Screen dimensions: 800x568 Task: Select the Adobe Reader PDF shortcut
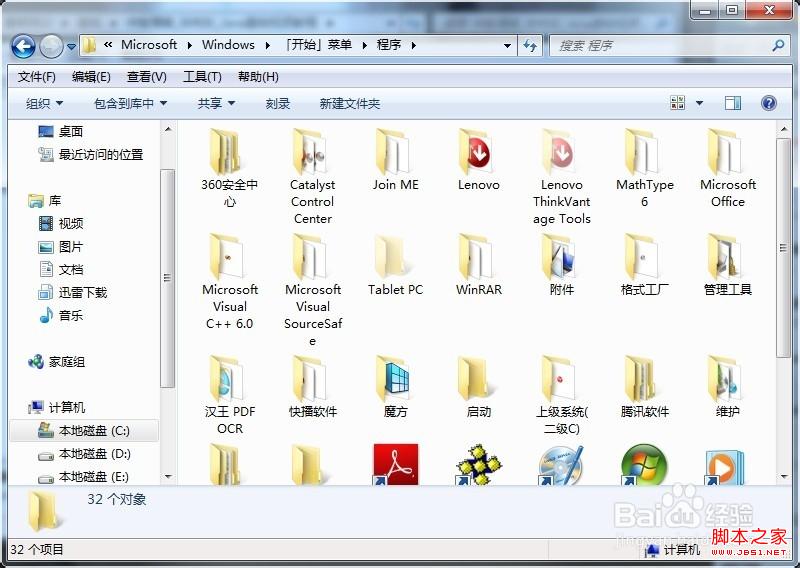[395, 464]
